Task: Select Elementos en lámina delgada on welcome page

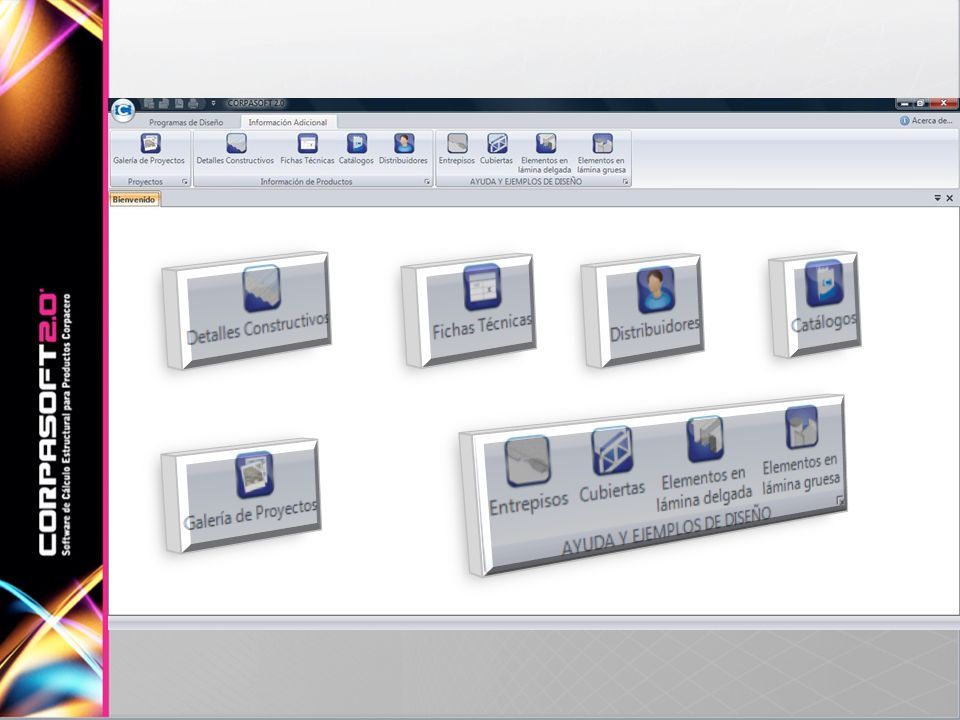Action: (x=704, y=463)
